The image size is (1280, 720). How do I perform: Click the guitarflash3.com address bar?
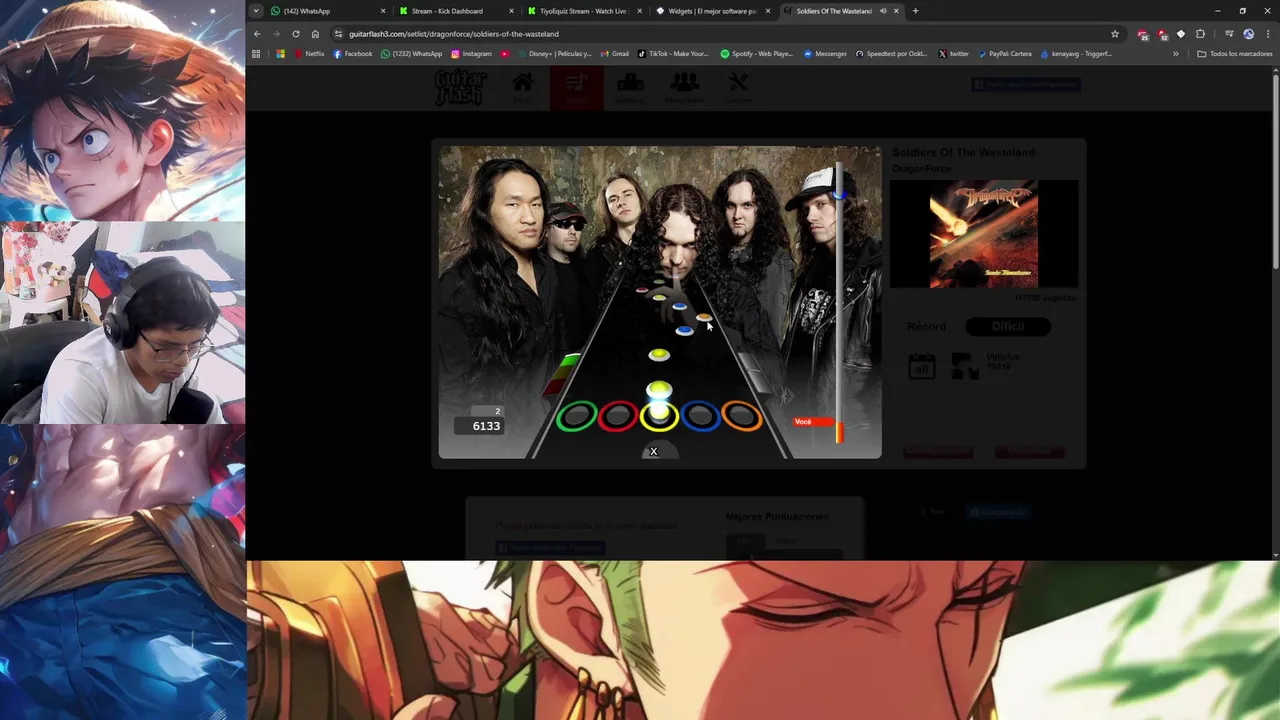727,34
